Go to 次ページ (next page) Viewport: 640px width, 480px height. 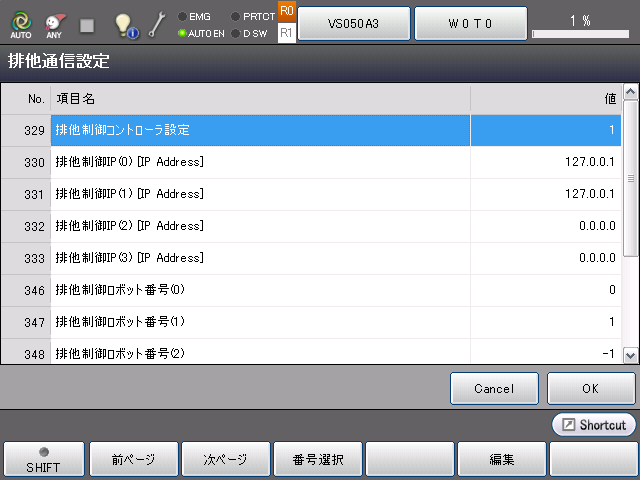click(x=226, y=460)
